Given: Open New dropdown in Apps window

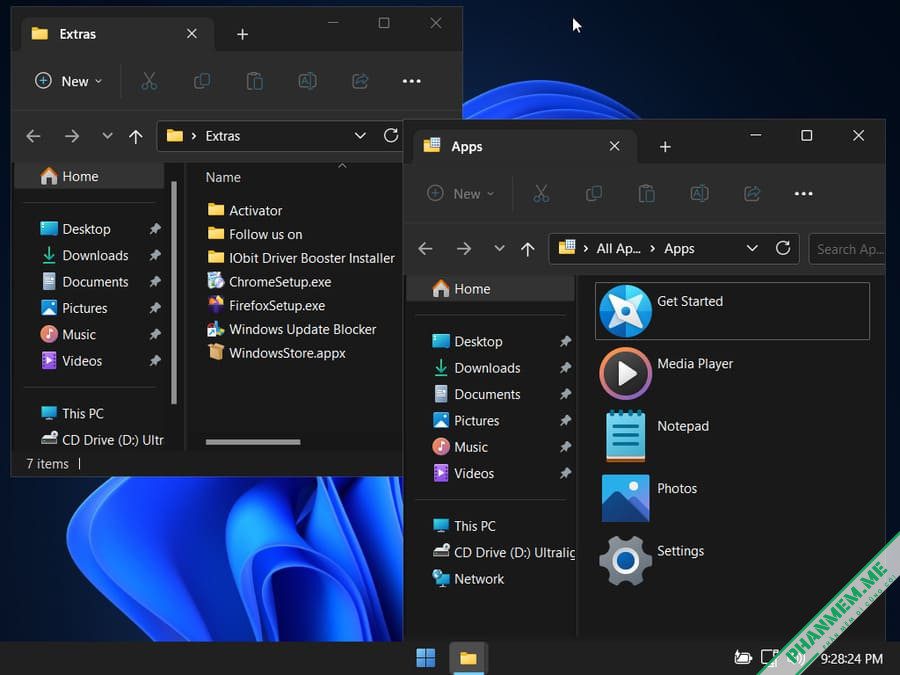Looking at the screenshot, I should [461, 194].
